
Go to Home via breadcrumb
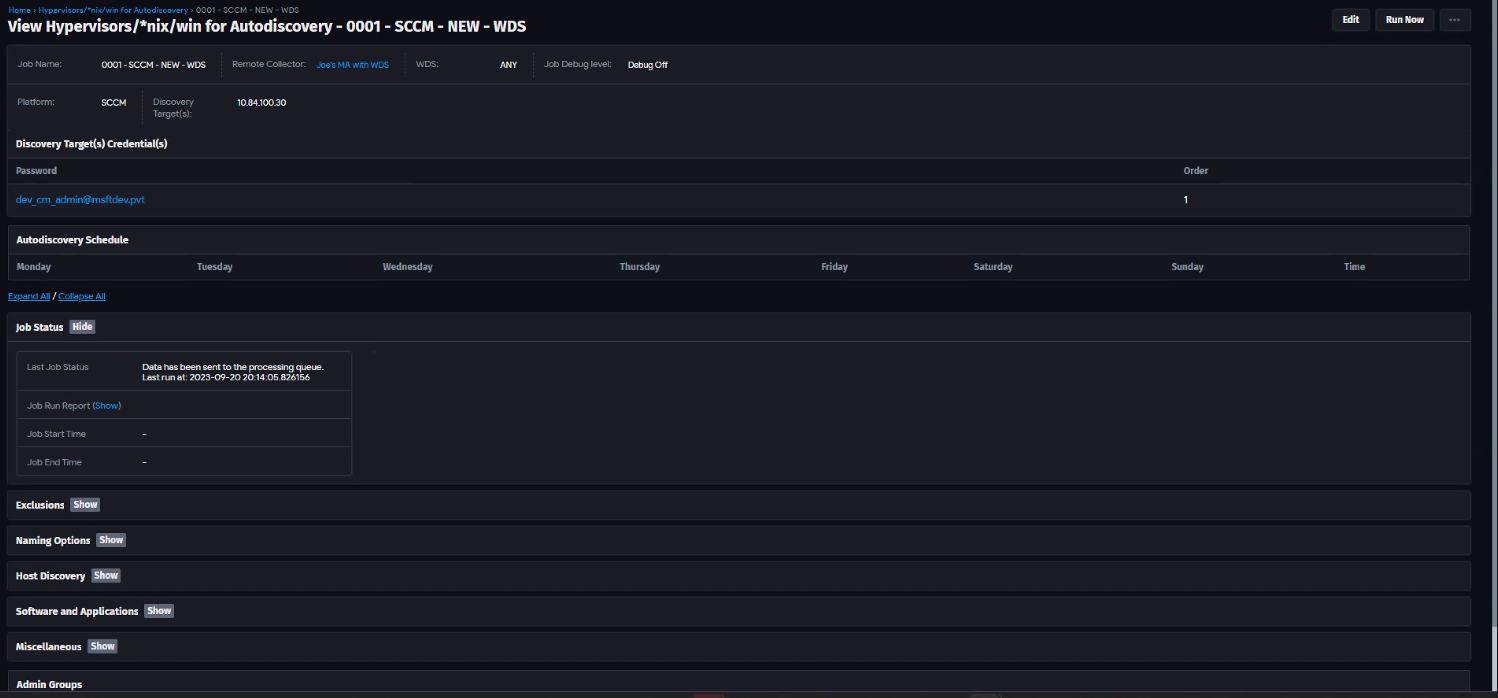[x=19, y=9]
